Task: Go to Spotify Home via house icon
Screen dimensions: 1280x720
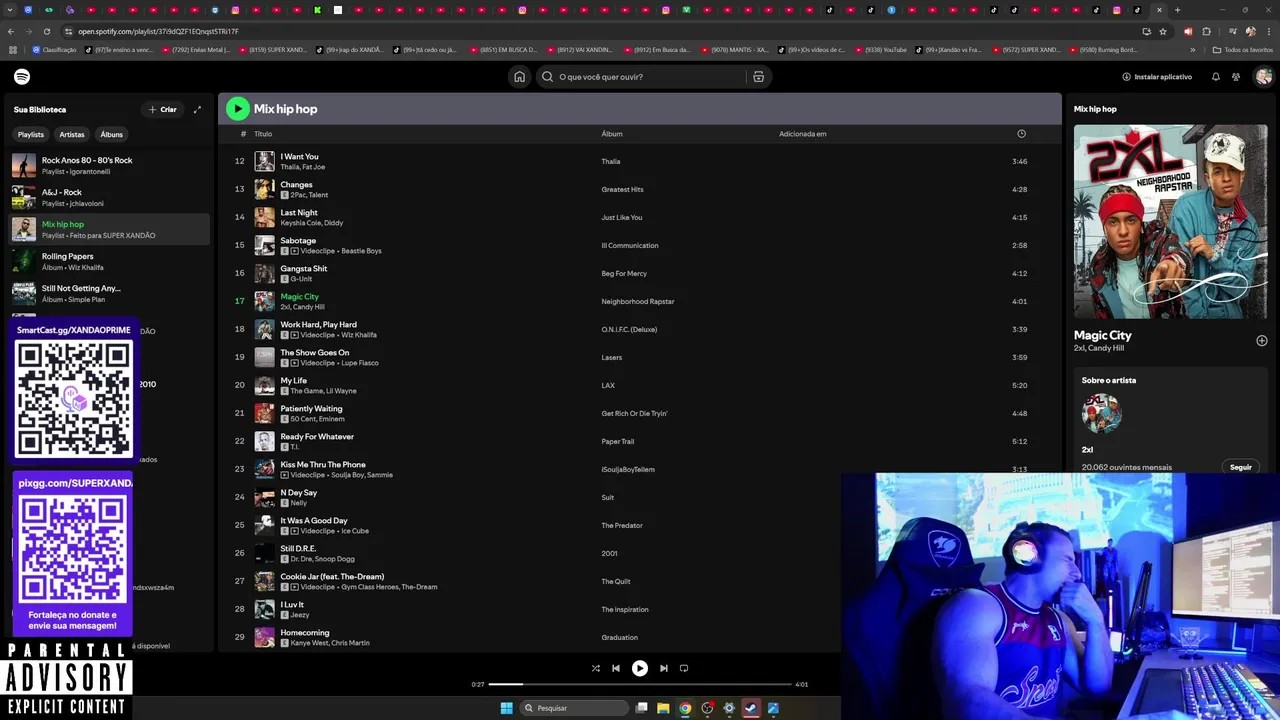Action: pyautogui.click(x=519, y=77)
